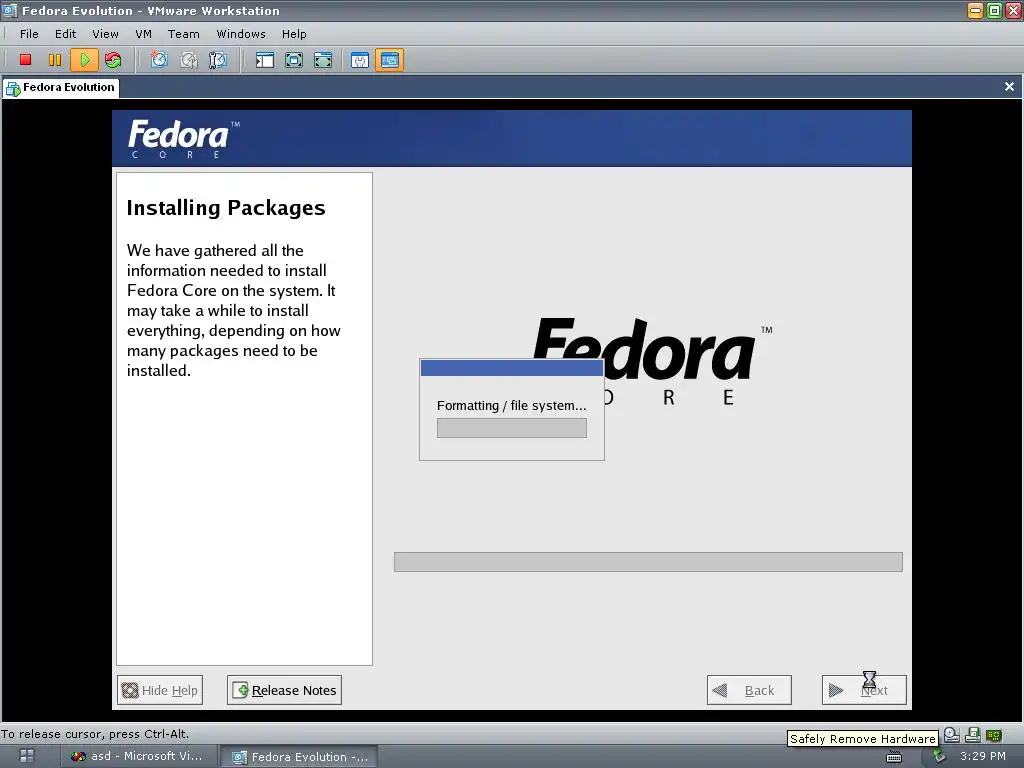Screen dimensions: 1024x768
Task: Click the Console view highlighted icon
Action: [389, 60]
